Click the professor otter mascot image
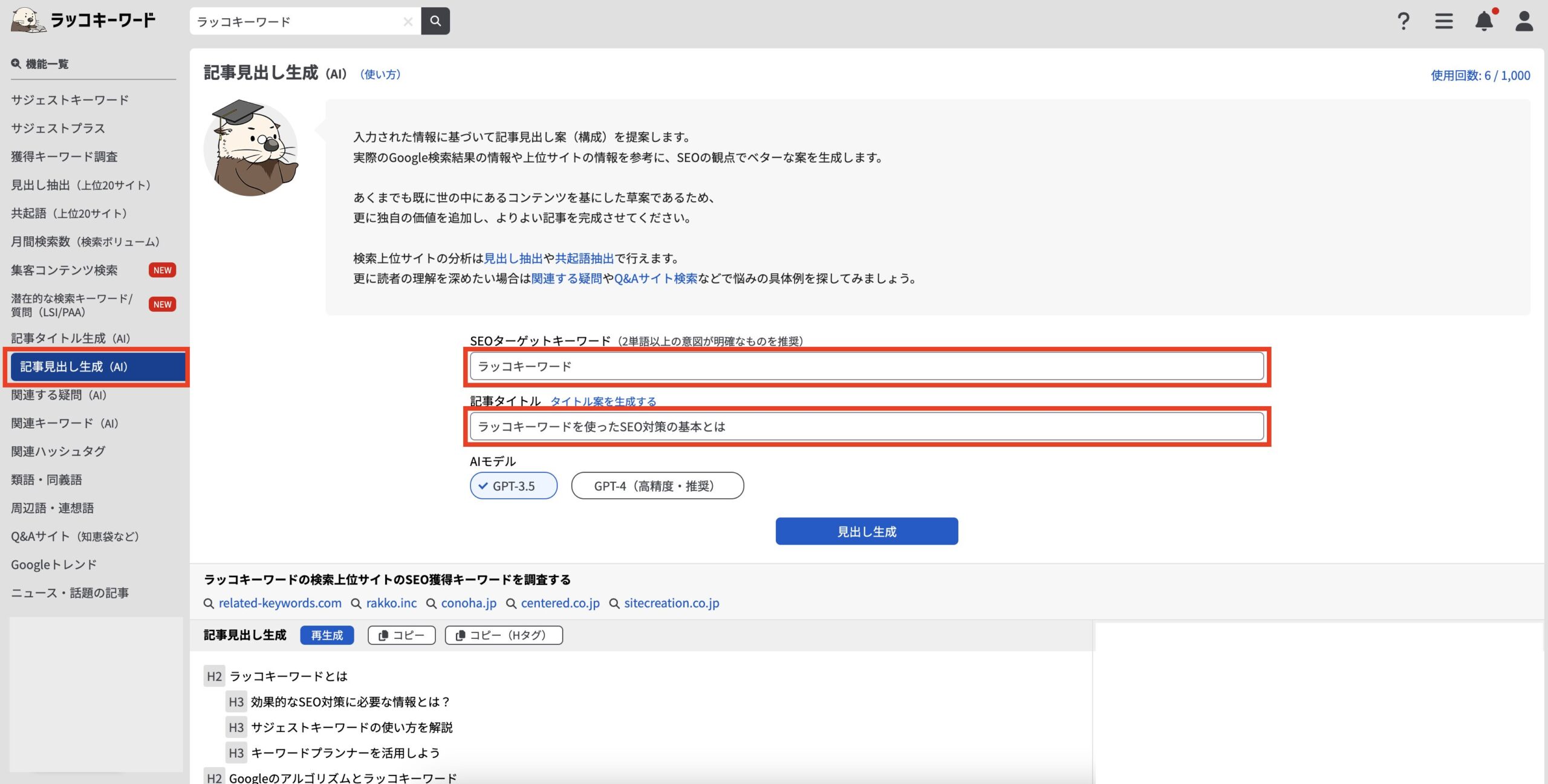Screen dimensions: 1548x784 point(252,148)
